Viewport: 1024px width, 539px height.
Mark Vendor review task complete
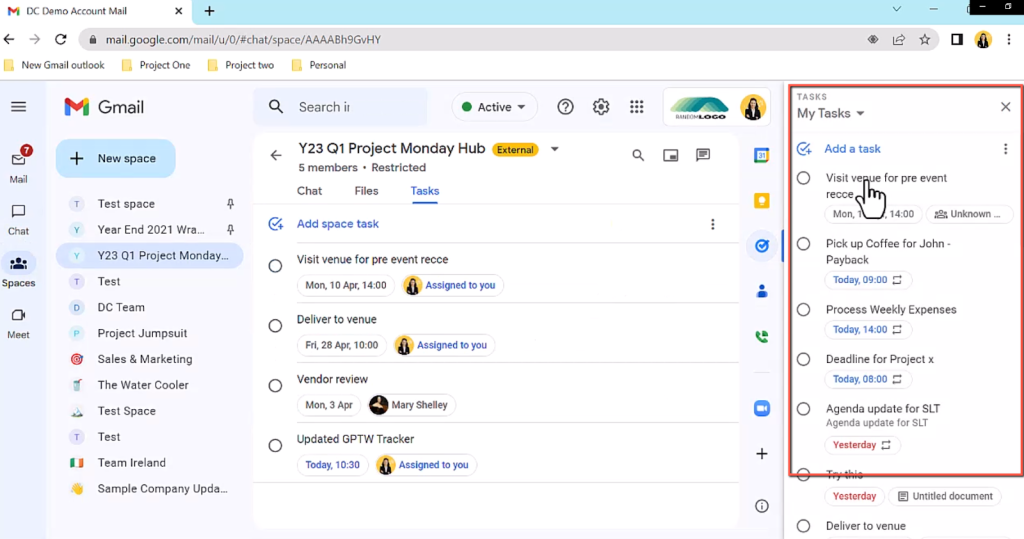275,385
